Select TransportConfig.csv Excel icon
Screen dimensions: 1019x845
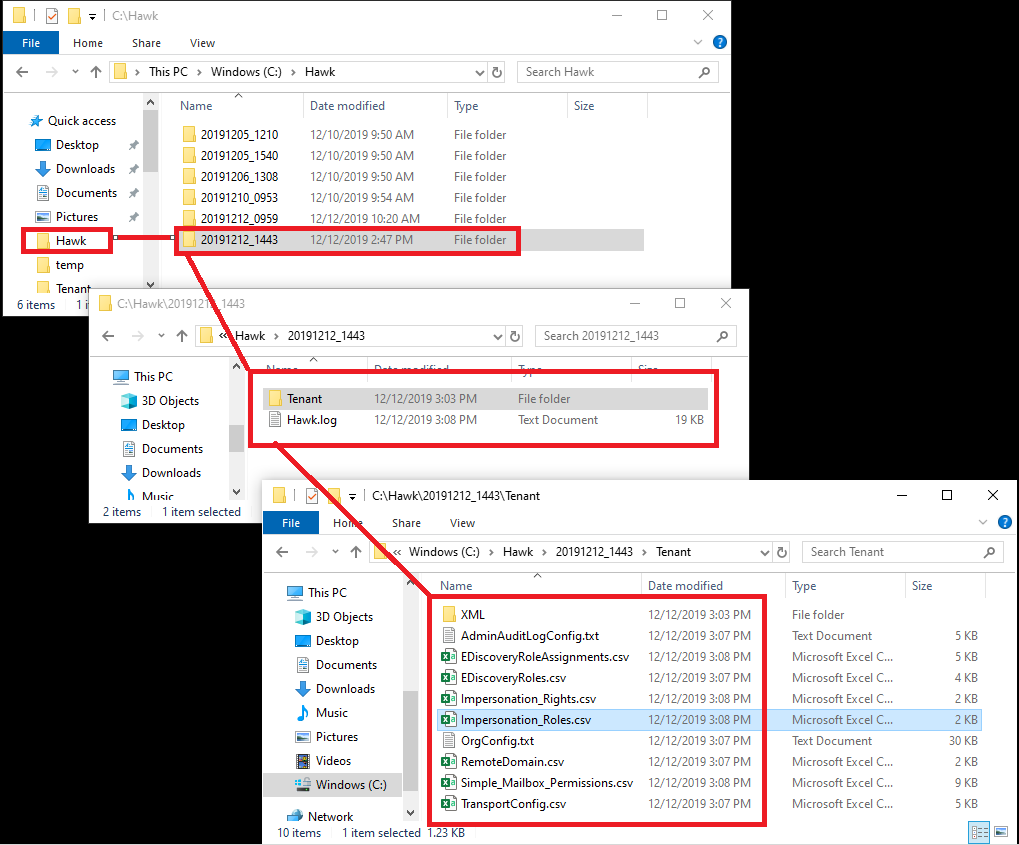pos(448,803)
